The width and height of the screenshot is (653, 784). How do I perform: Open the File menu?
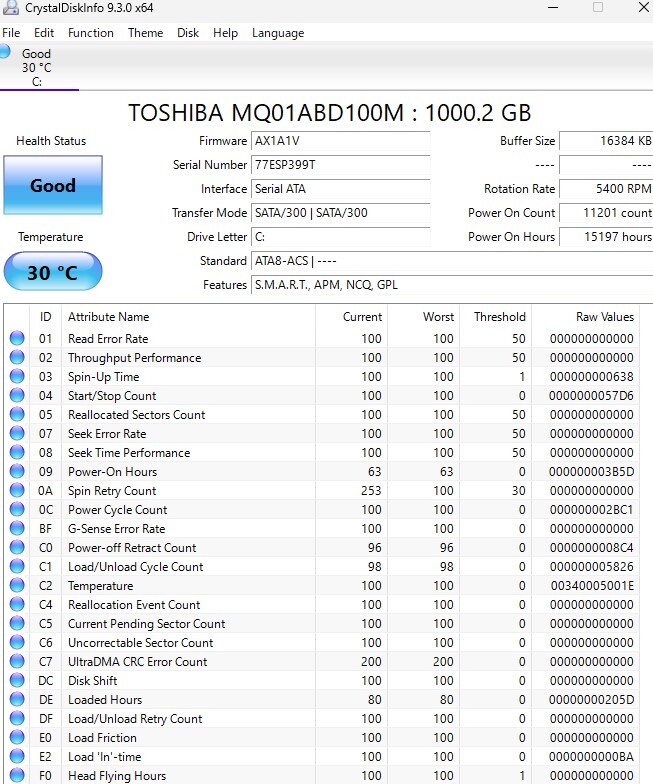click(x=11, y=33)
